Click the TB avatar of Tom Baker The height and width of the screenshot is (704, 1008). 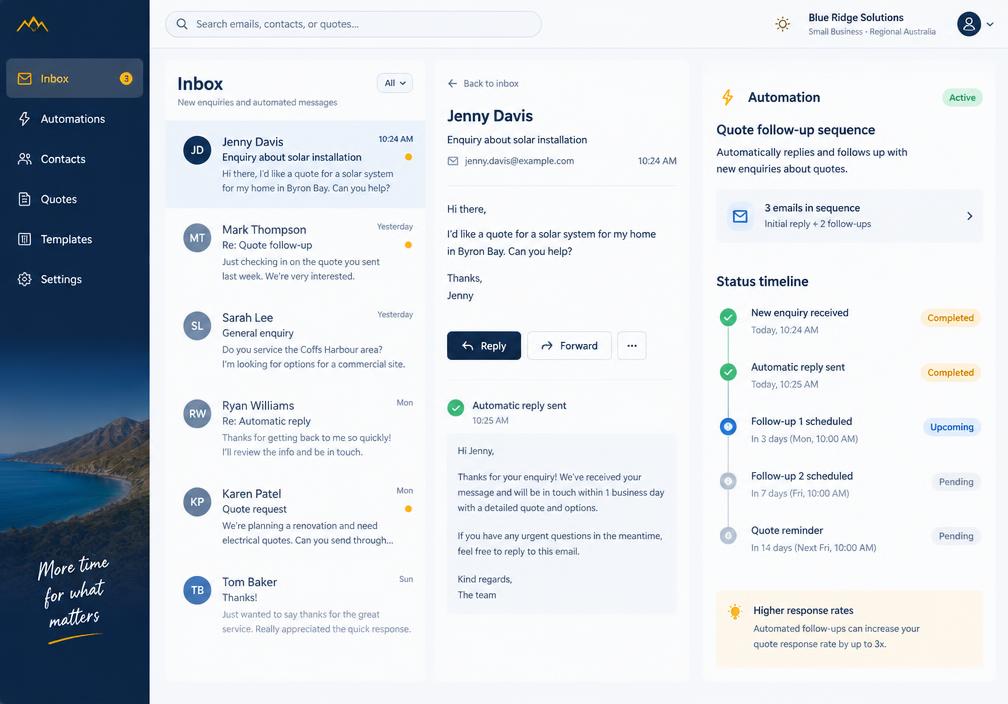click(197, 590)
